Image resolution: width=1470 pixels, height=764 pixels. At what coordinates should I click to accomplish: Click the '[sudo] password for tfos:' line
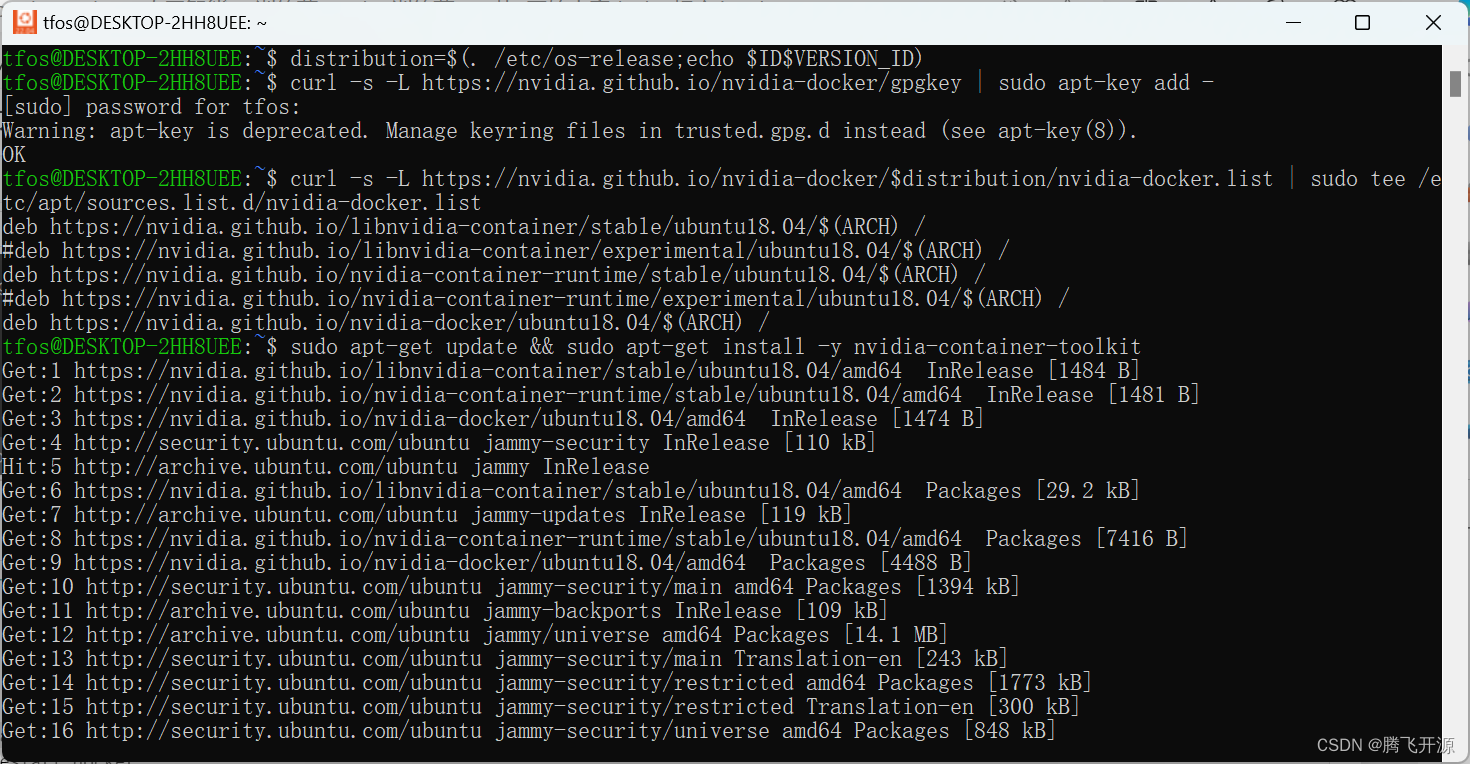(151, 107)
